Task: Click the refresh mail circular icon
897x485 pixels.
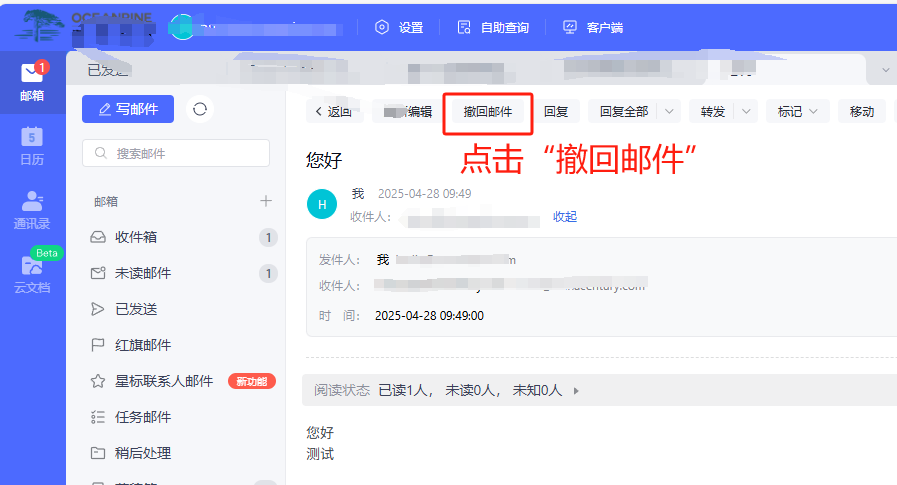Action: [200, 109]
